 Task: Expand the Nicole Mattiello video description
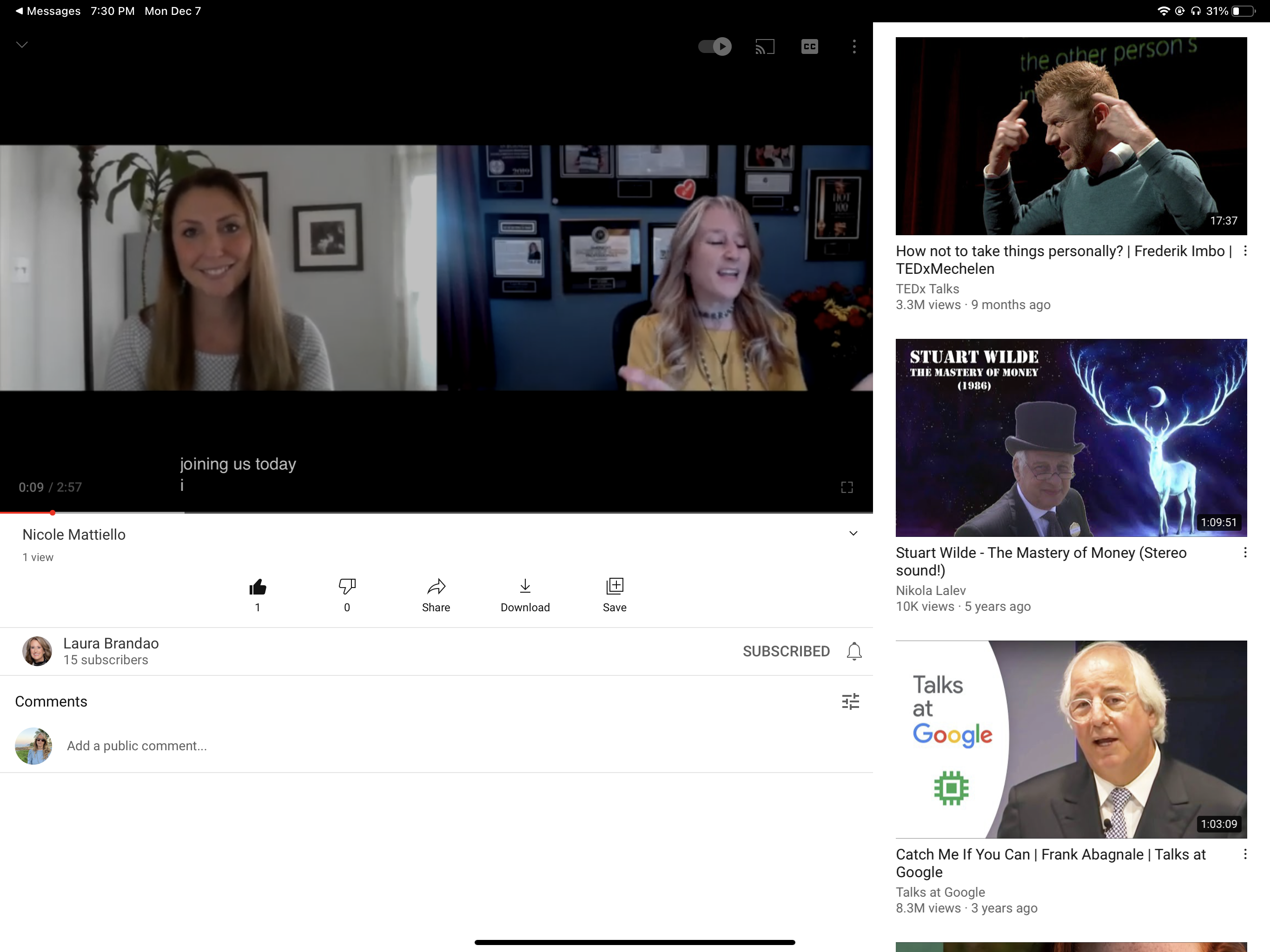[854, 534]
